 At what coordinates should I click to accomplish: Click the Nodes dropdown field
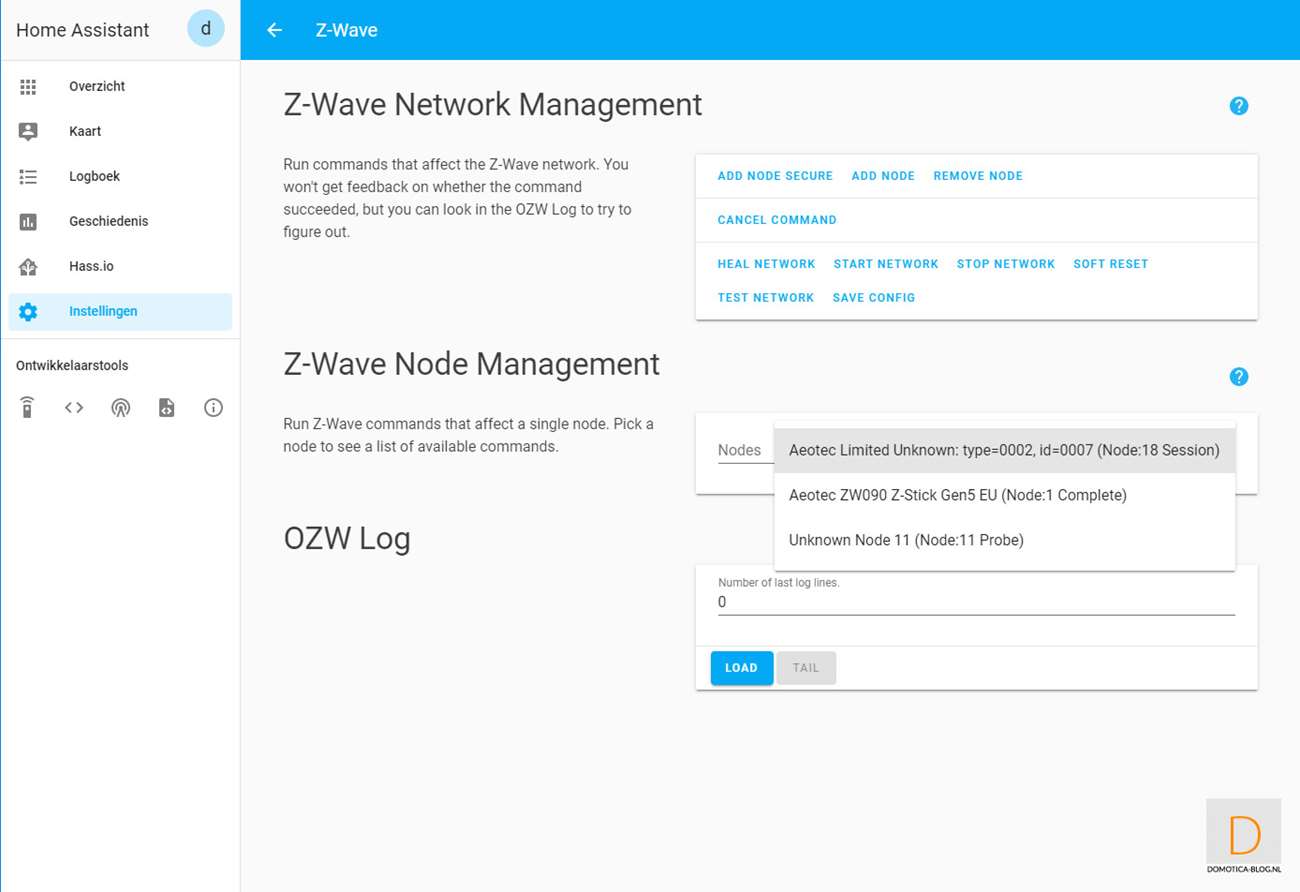745,450
